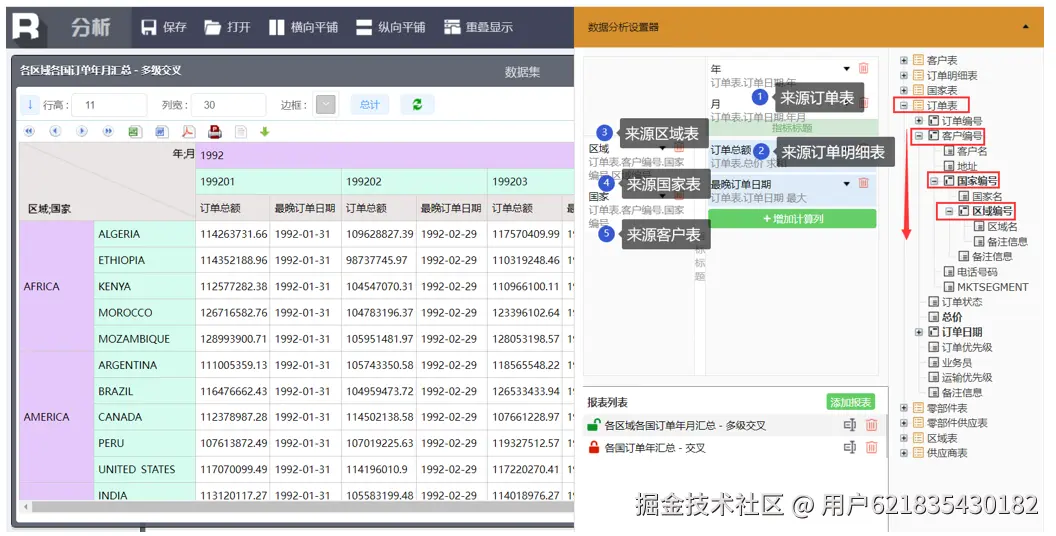This screenshot has width=1056, height=536.
Task: Select the 客户名 field in tree
Action: click(x=972, y=151)
